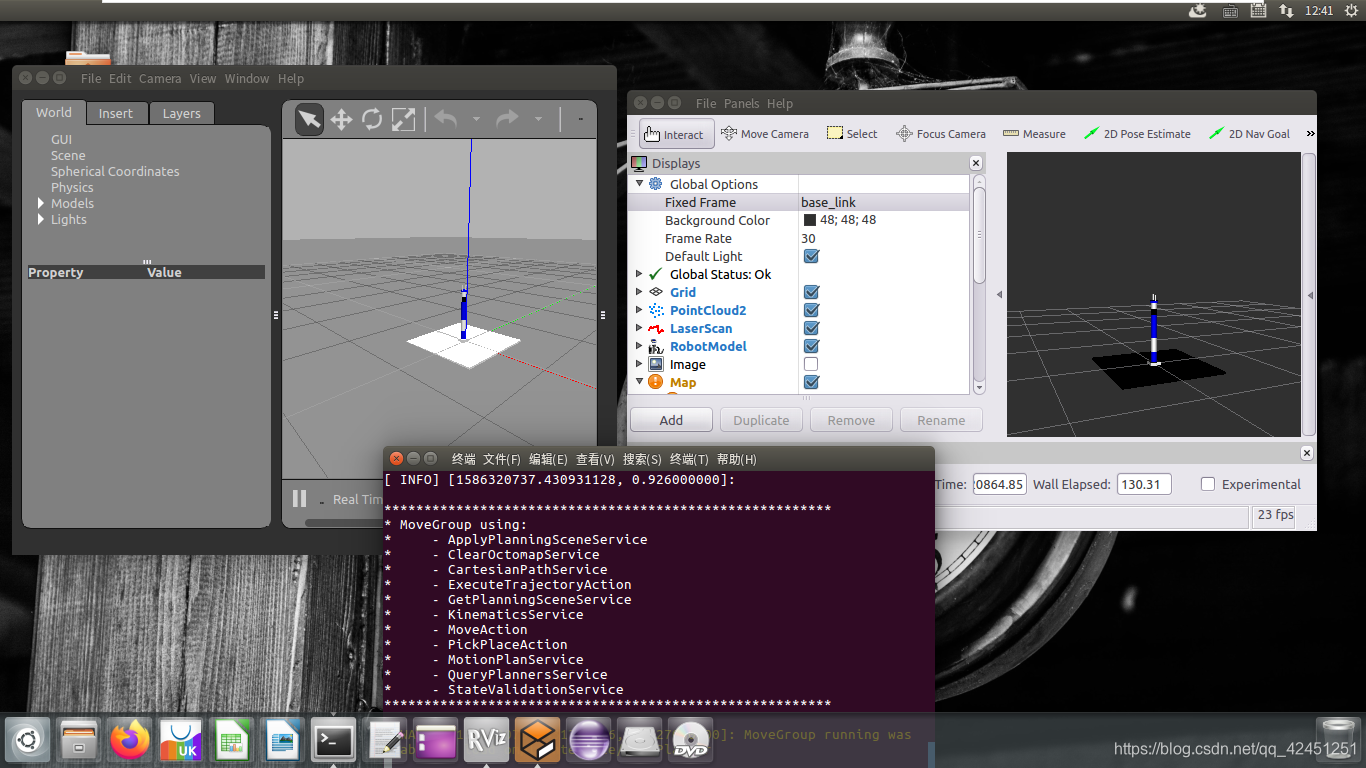
Task: Collapse the Global Options tree node
Action: [x=640, y=183]
